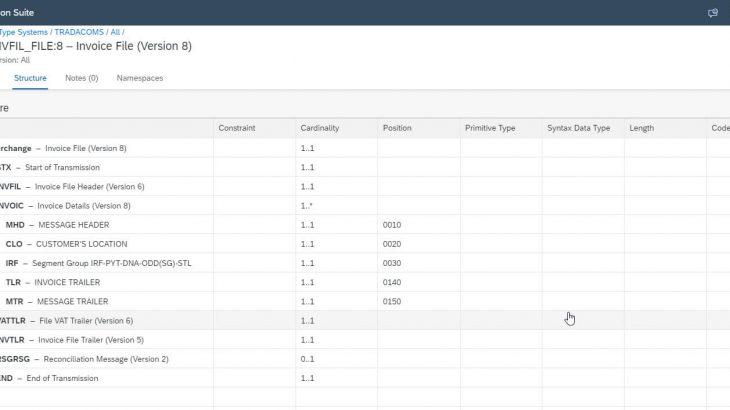Click position value 0030
Image resolution: width=730 pixels, height=410 pixels.
tap(392, 263)
